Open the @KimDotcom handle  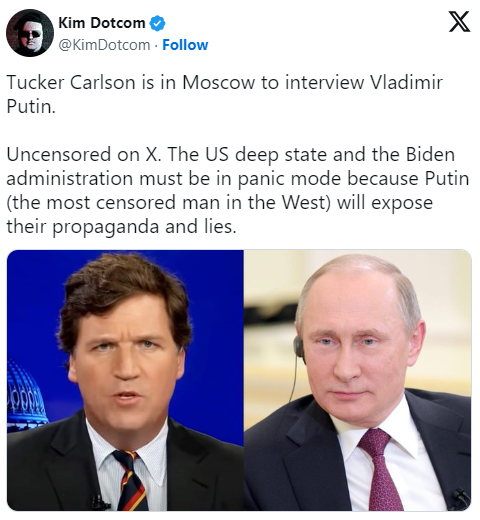tap(104, 45)
